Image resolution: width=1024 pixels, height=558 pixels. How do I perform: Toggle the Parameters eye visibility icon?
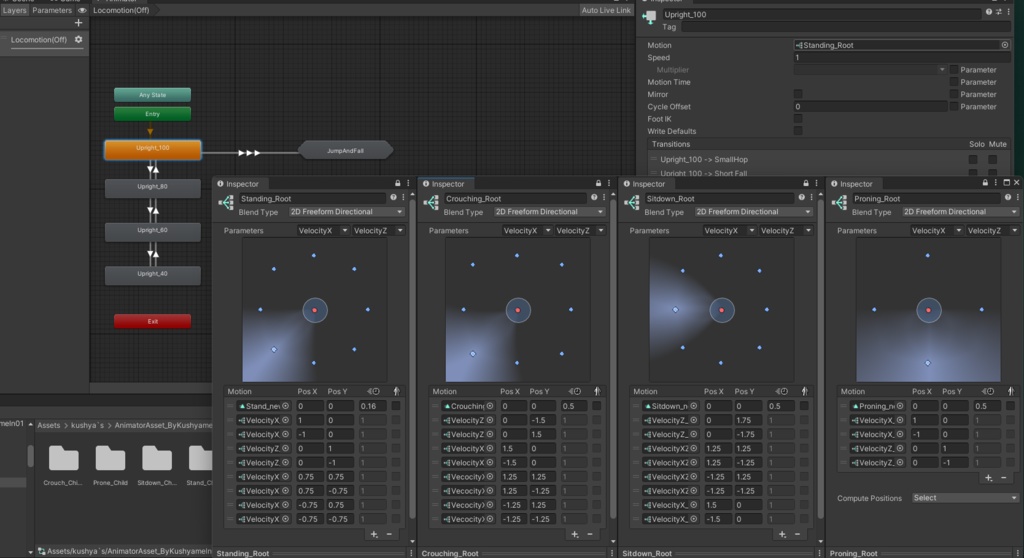82,10
